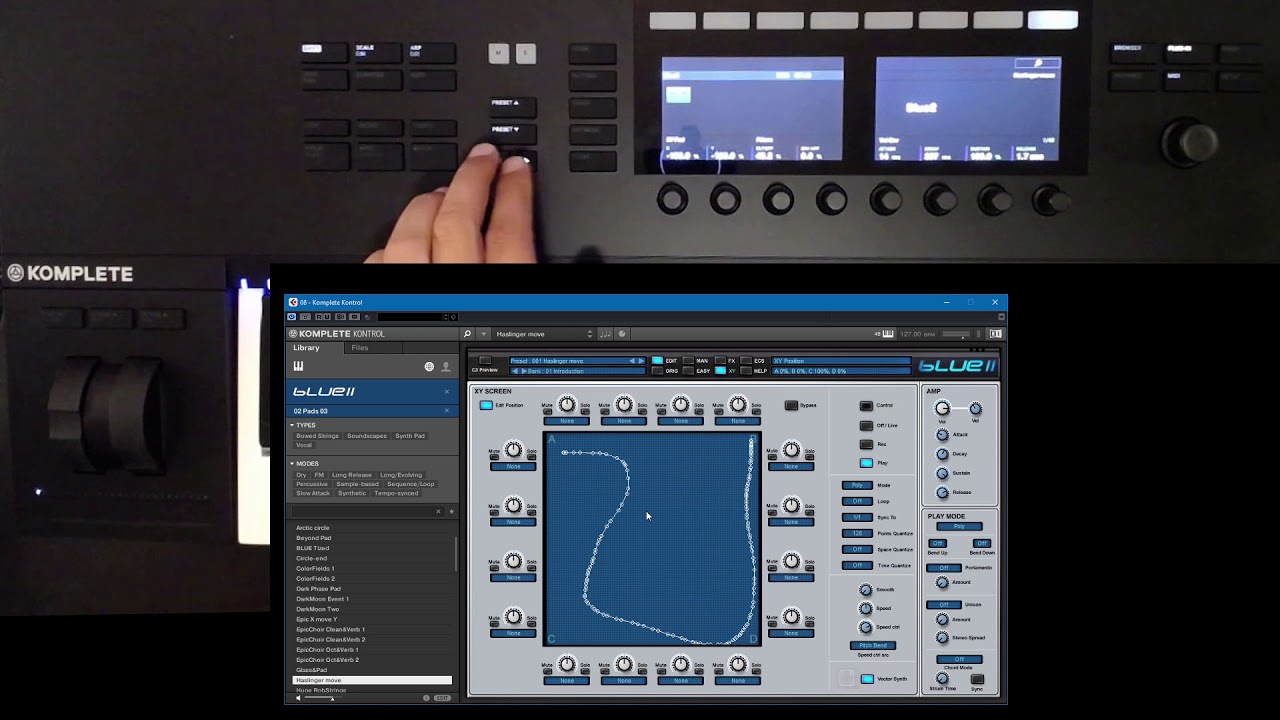Toggle the Vector Synth button
This screenshot has width=1280, height=720.
867,679
